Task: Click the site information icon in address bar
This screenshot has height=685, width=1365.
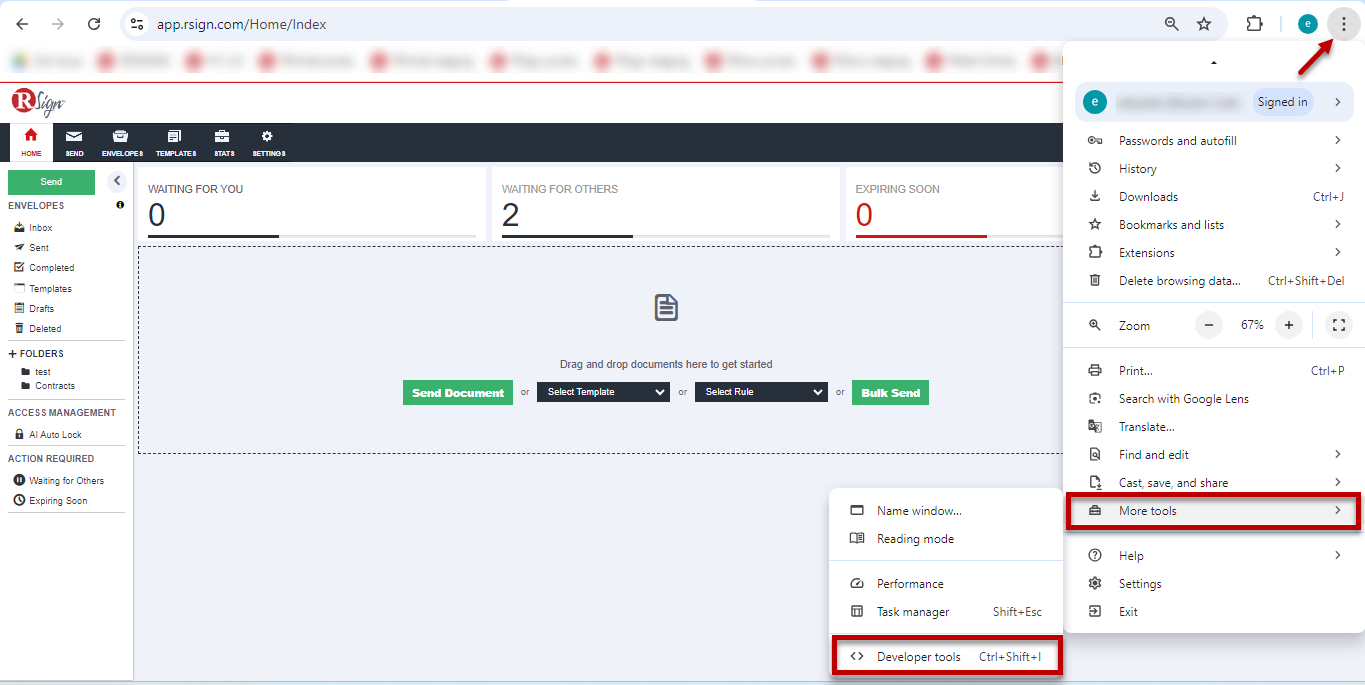Action: click(138, 24)
